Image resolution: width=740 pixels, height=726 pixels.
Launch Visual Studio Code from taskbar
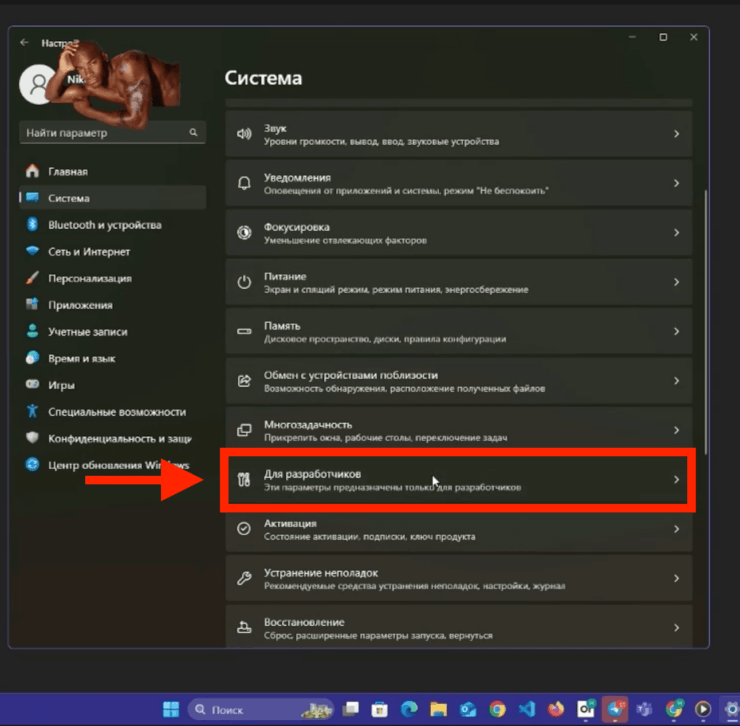(529, 710)
